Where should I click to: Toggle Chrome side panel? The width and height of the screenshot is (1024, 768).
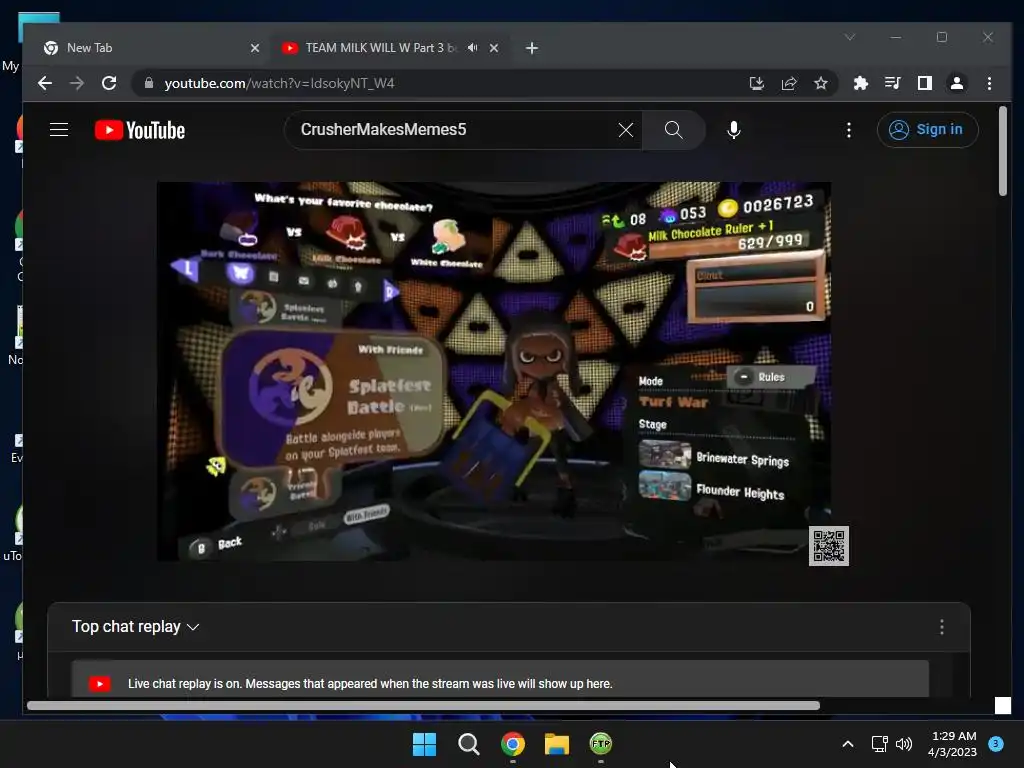point(925,83)
